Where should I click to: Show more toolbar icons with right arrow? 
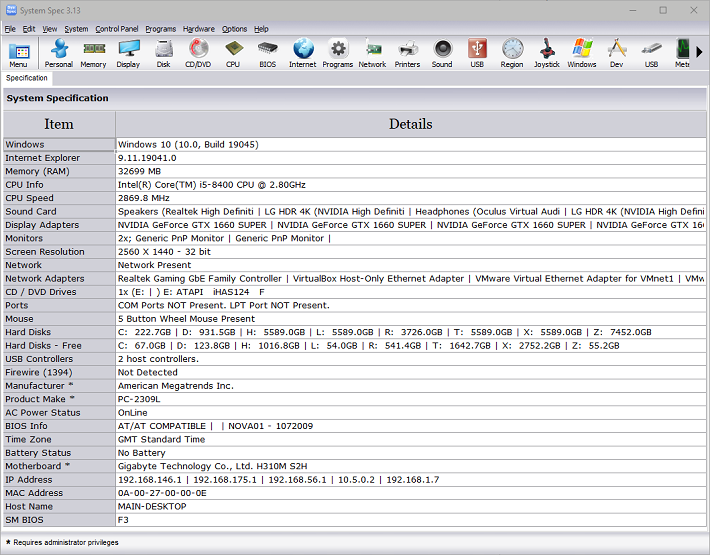click(x=700, y=52)
